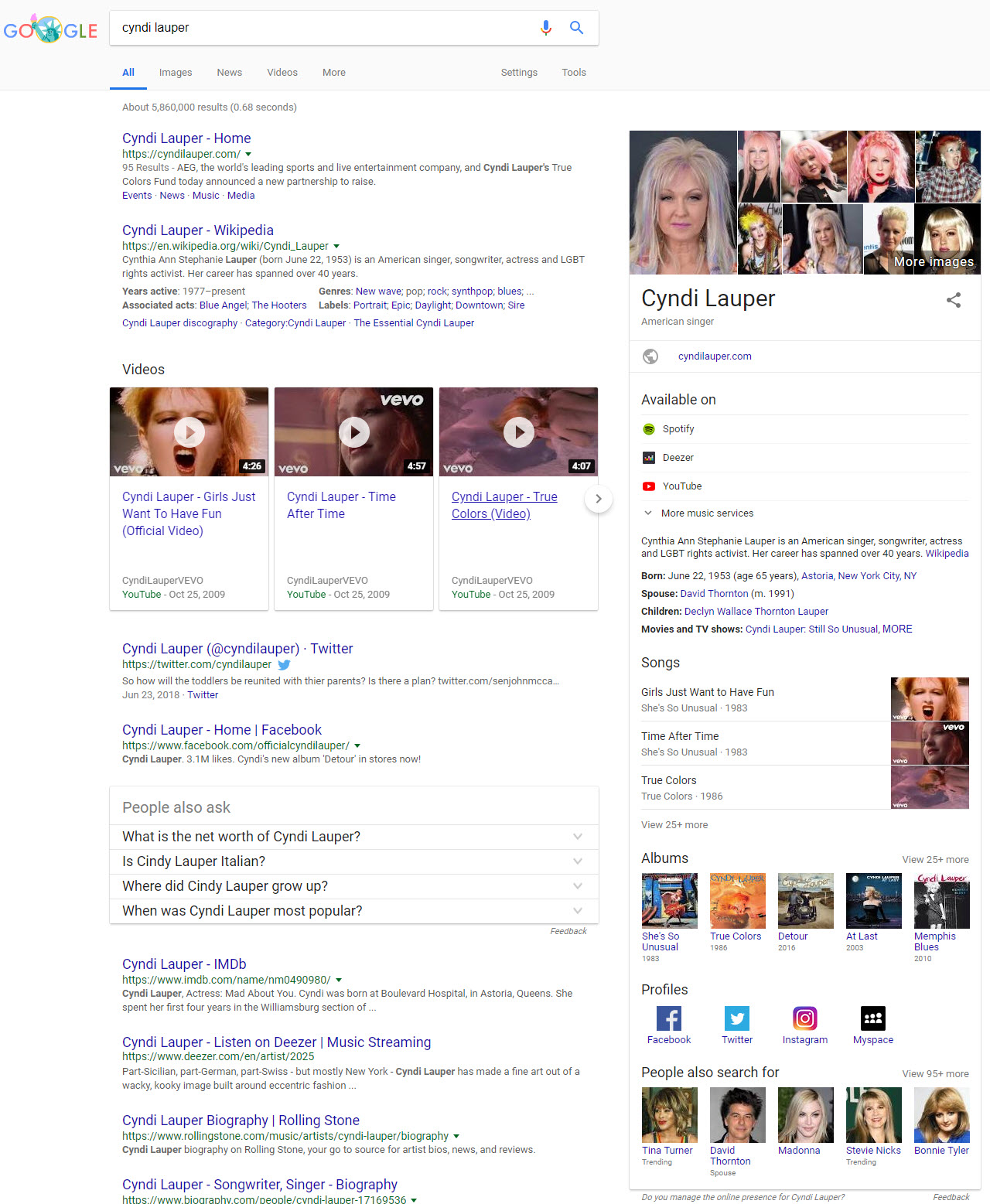Image resolution: width=990 pixels, height=1204 pixels.
Task: Click the Google doodle logo
Action: click(50, 29)
